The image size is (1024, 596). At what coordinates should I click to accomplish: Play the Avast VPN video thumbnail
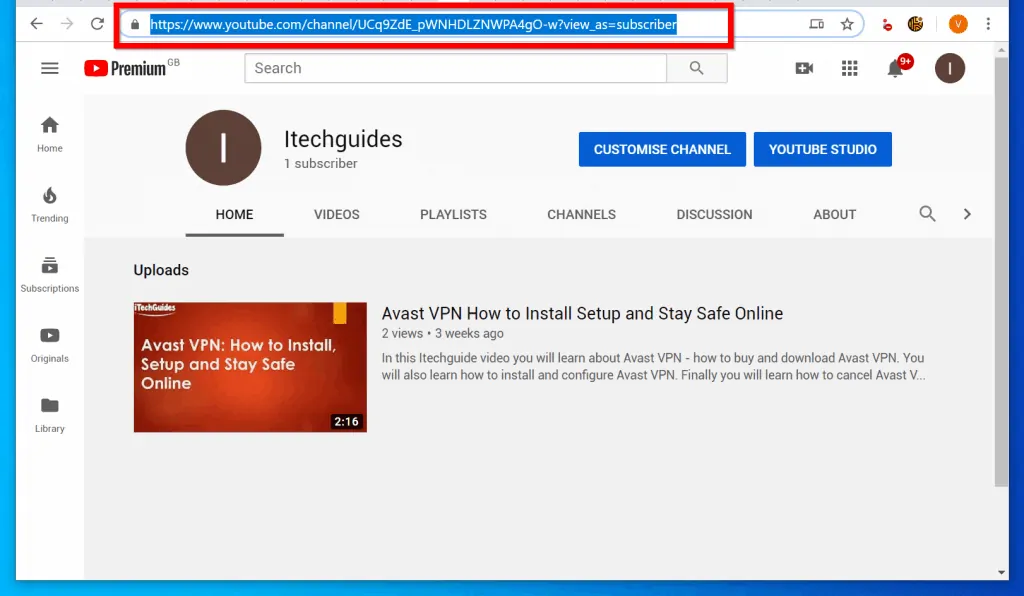pyautogui.click(x=249, y=366)
